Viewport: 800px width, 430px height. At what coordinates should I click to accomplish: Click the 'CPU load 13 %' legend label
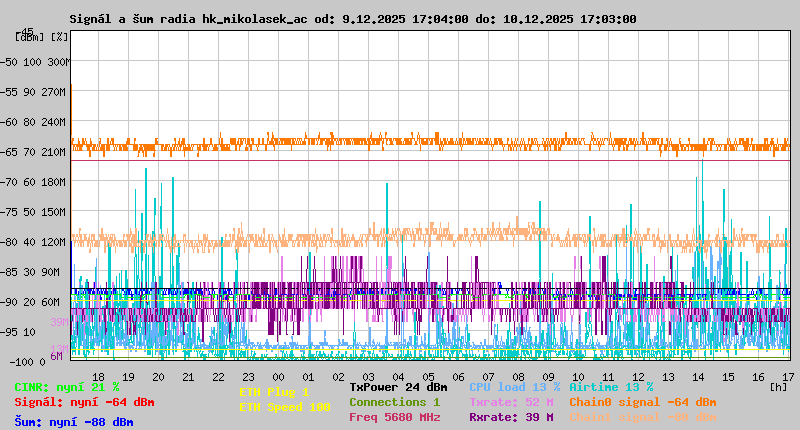(x=515, y=387)
